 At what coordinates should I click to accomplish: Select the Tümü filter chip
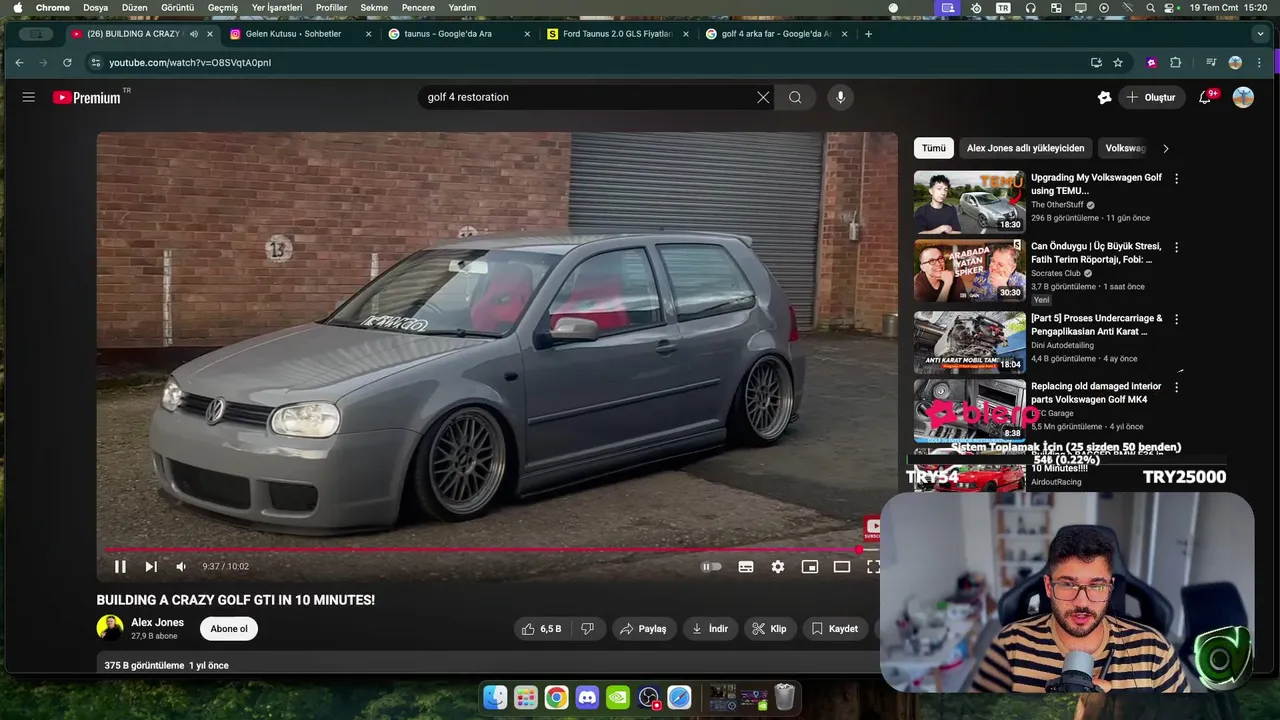click(x=933, y=148)
